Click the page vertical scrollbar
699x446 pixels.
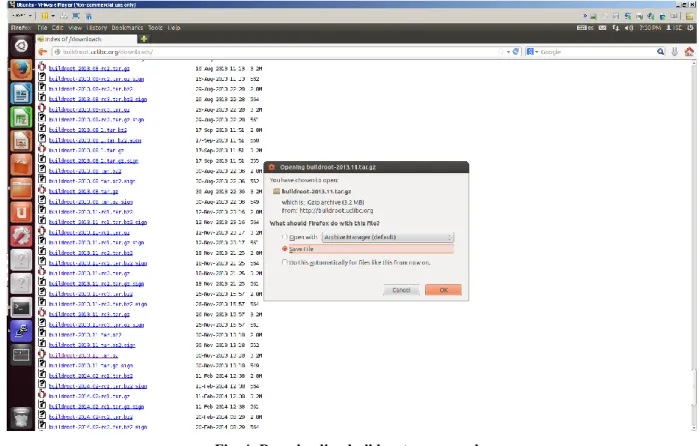[x=694, y=245]
